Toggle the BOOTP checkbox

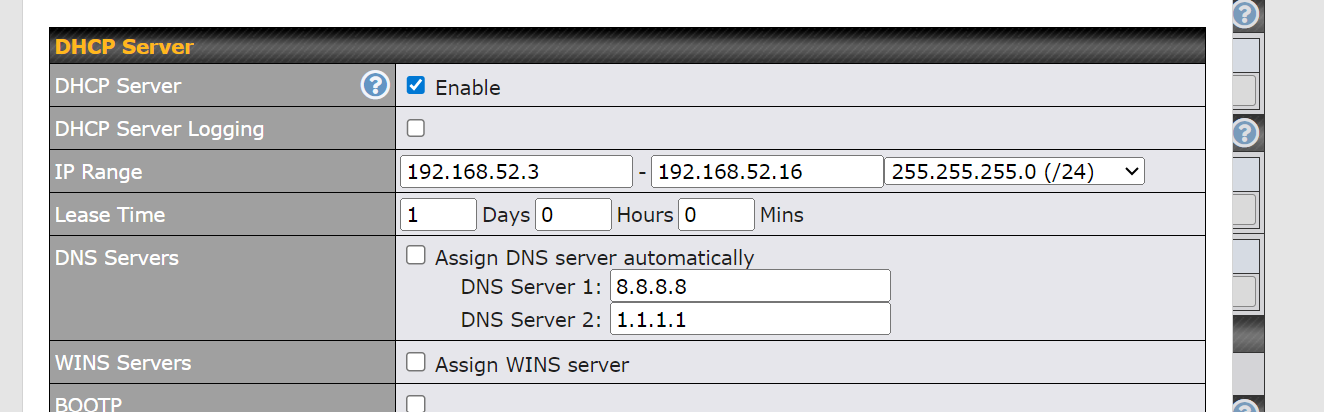416,403
